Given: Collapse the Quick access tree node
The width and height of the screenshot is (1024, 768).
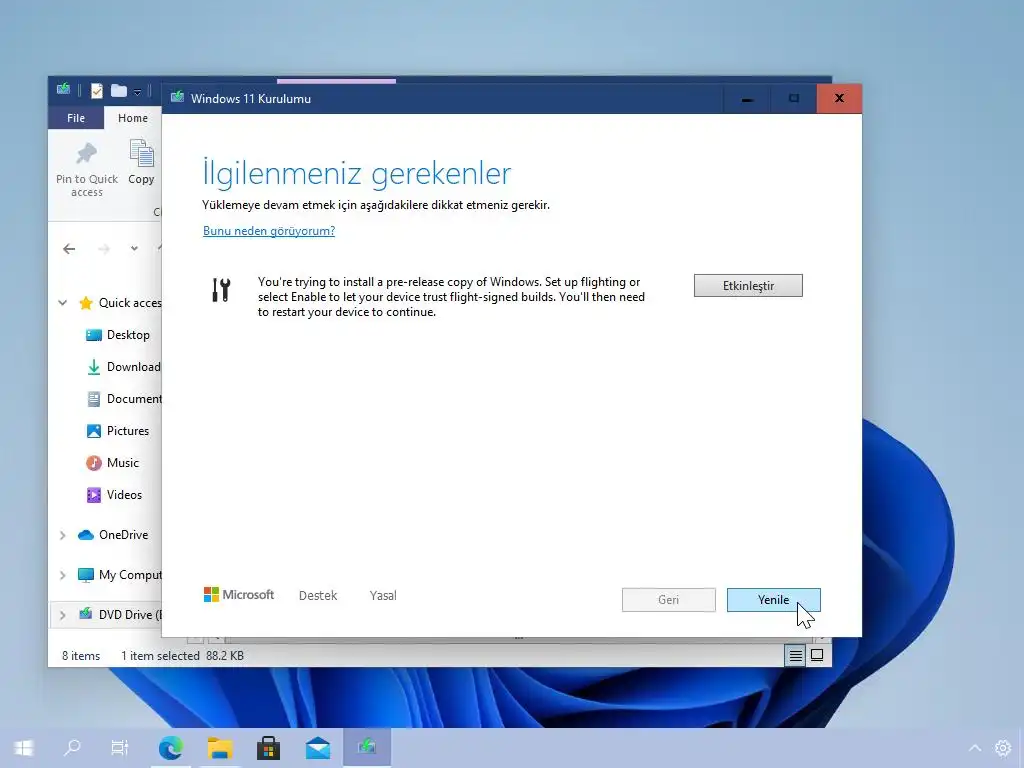Looking at the screenshot, I should (x=63, y=302).
